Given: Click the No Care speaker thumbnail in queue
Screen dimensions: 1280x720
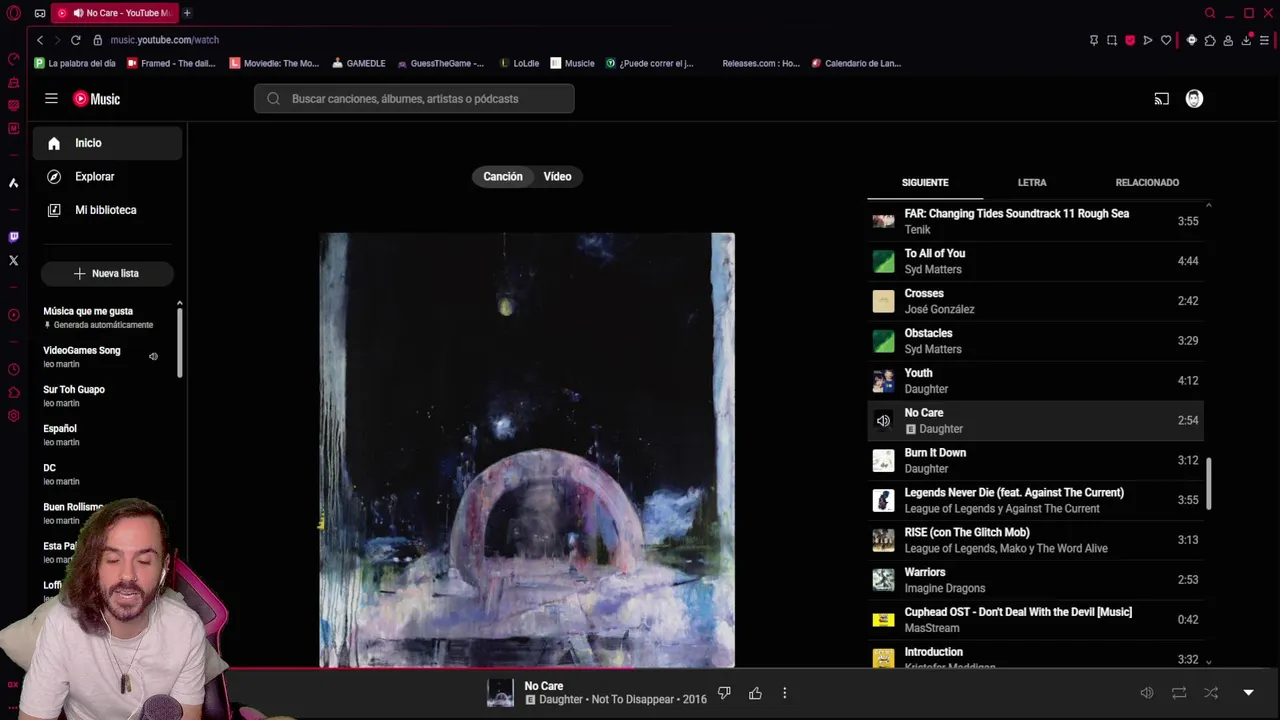Looking at the screenshot, I should click(883, 421).
